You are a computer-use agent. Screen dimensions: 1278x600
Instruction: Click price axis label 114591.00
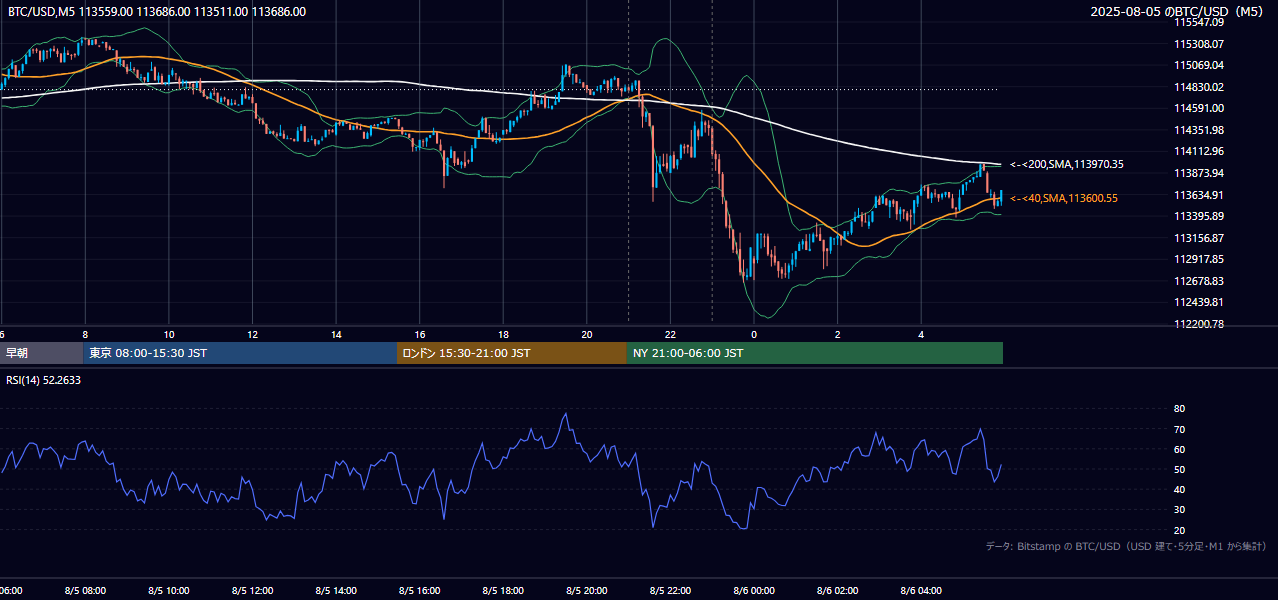(x=1199, y=108)
